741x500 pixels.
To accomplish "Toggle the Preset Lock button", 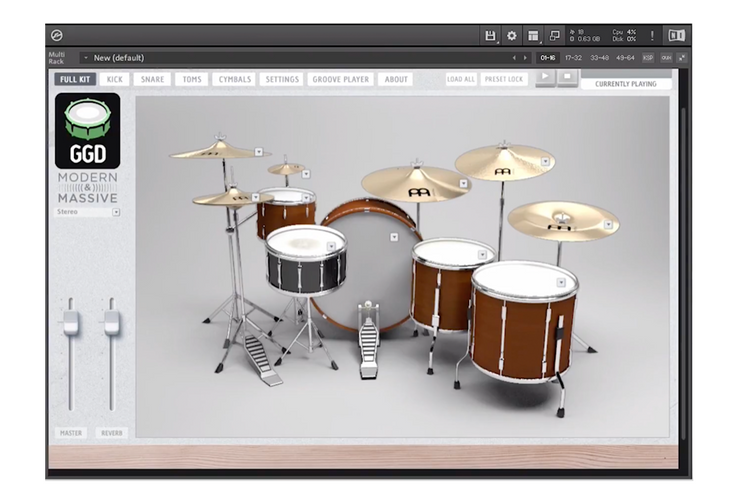I will click(503, 79).
